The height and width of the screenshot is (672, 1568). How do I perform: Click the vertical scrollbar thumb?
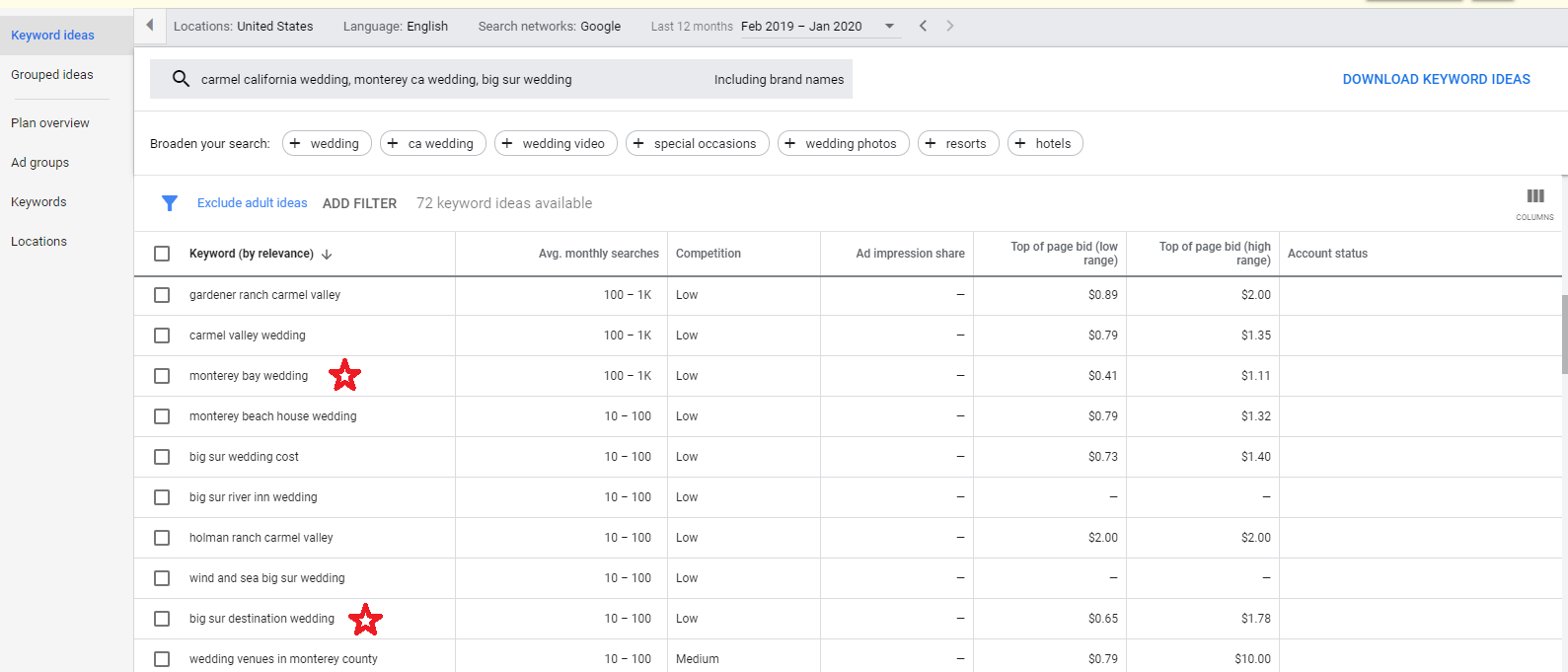[1564, 335]
